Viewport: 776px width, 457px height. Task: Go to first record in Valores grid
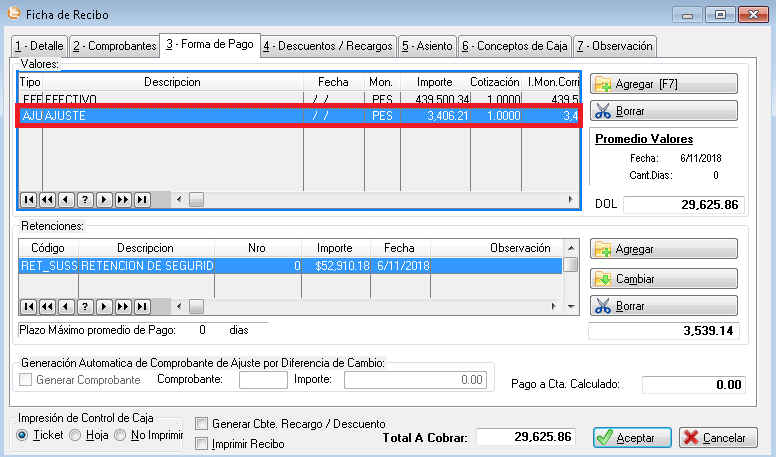tap(28, 199)
